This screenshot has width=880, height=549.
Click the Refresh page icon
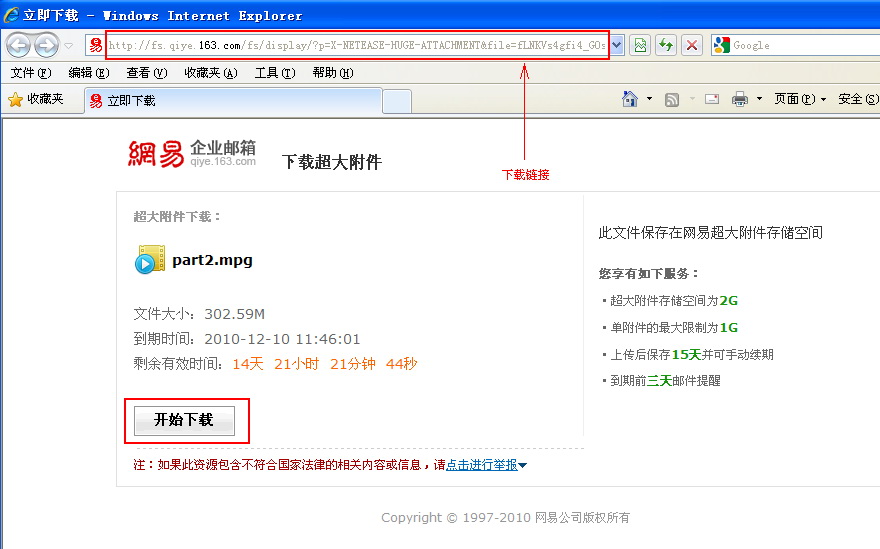[x=665, y=45]
